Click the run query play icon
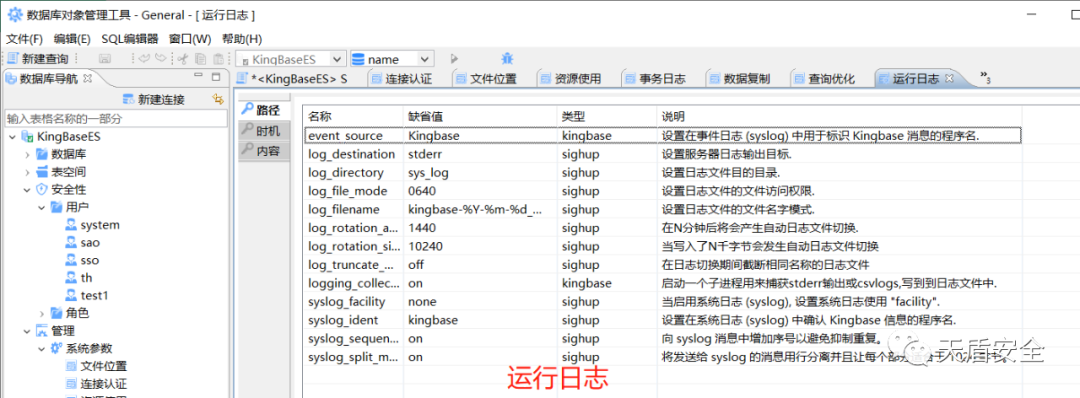Screen dimensions: 1080x398 [455, 59]
